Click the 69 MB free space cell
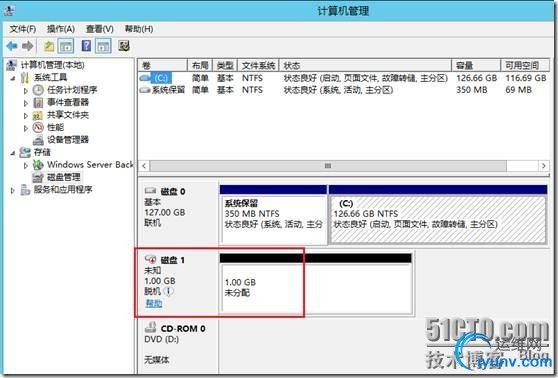 pyautogui.click(x=518, y=90)
